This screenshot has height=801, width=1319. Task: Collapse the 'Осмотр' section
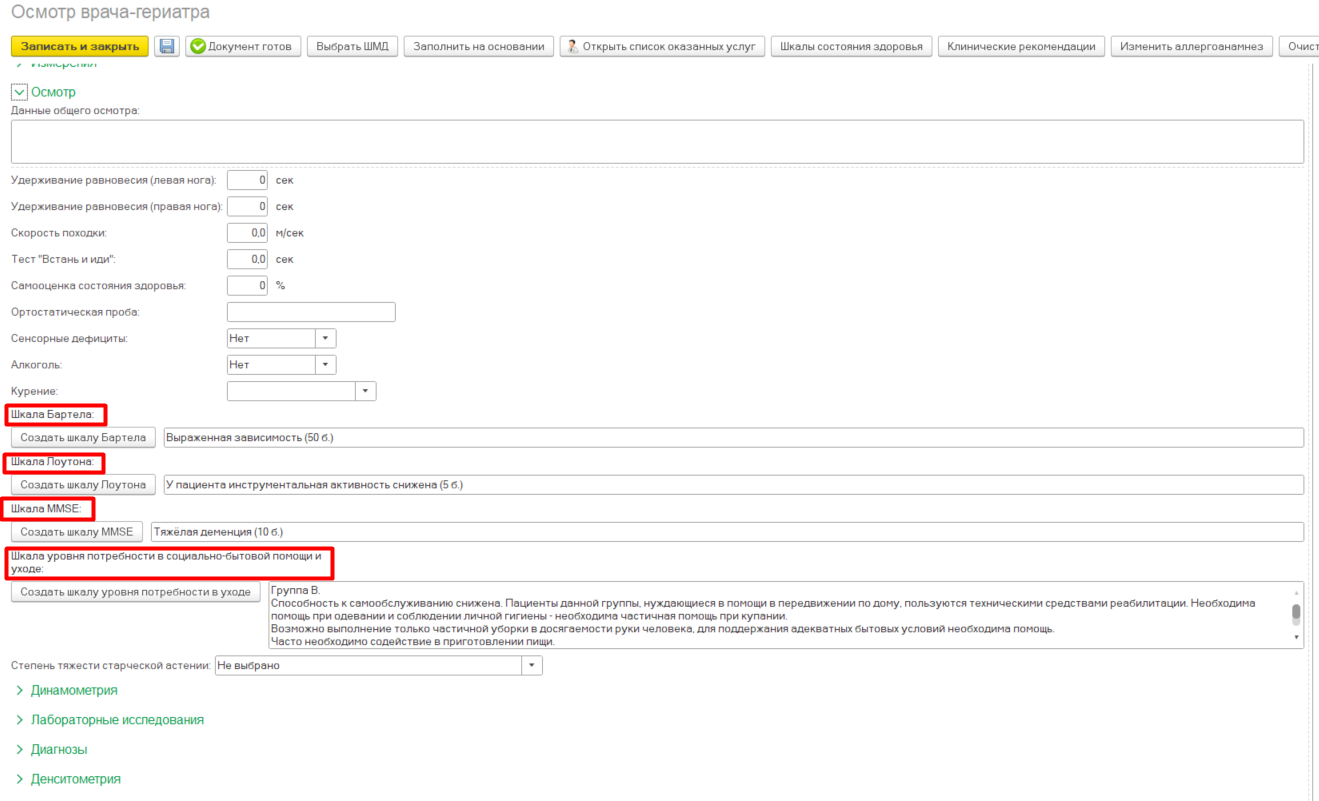pos(19,92)
